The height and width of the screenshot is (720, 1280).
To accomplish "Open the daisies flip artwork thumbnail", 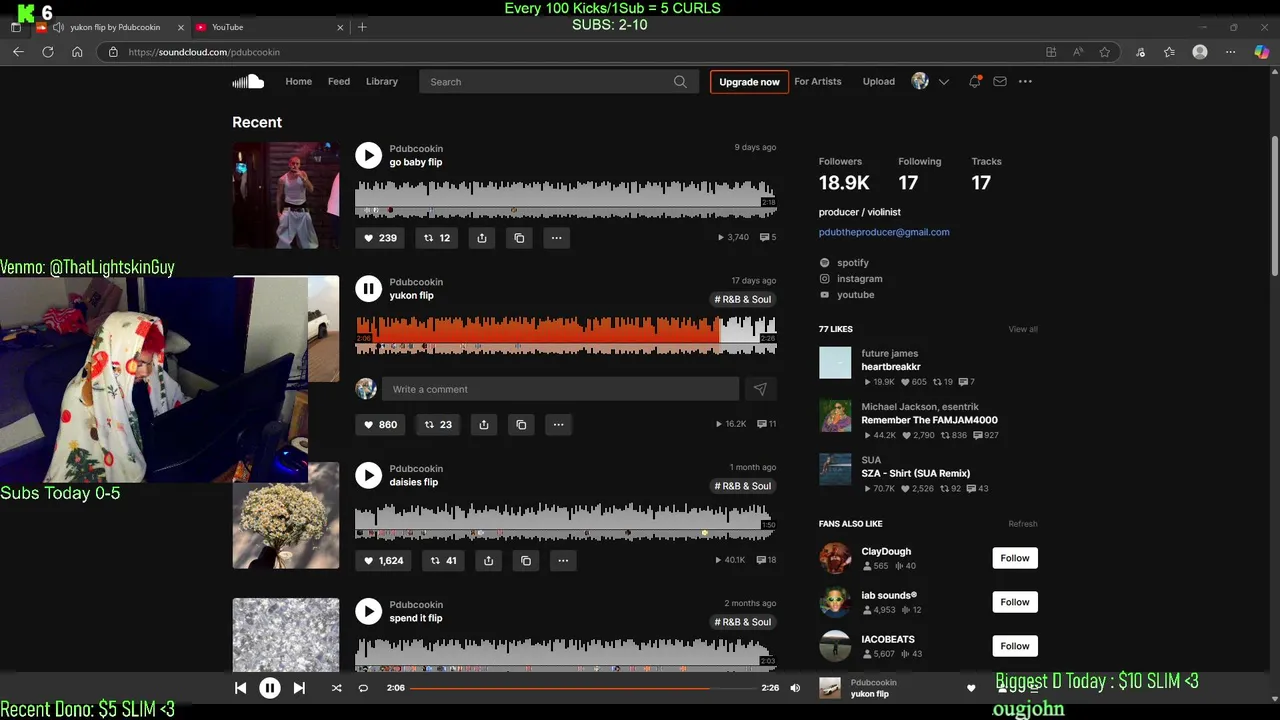I will [x=286, y=515].
